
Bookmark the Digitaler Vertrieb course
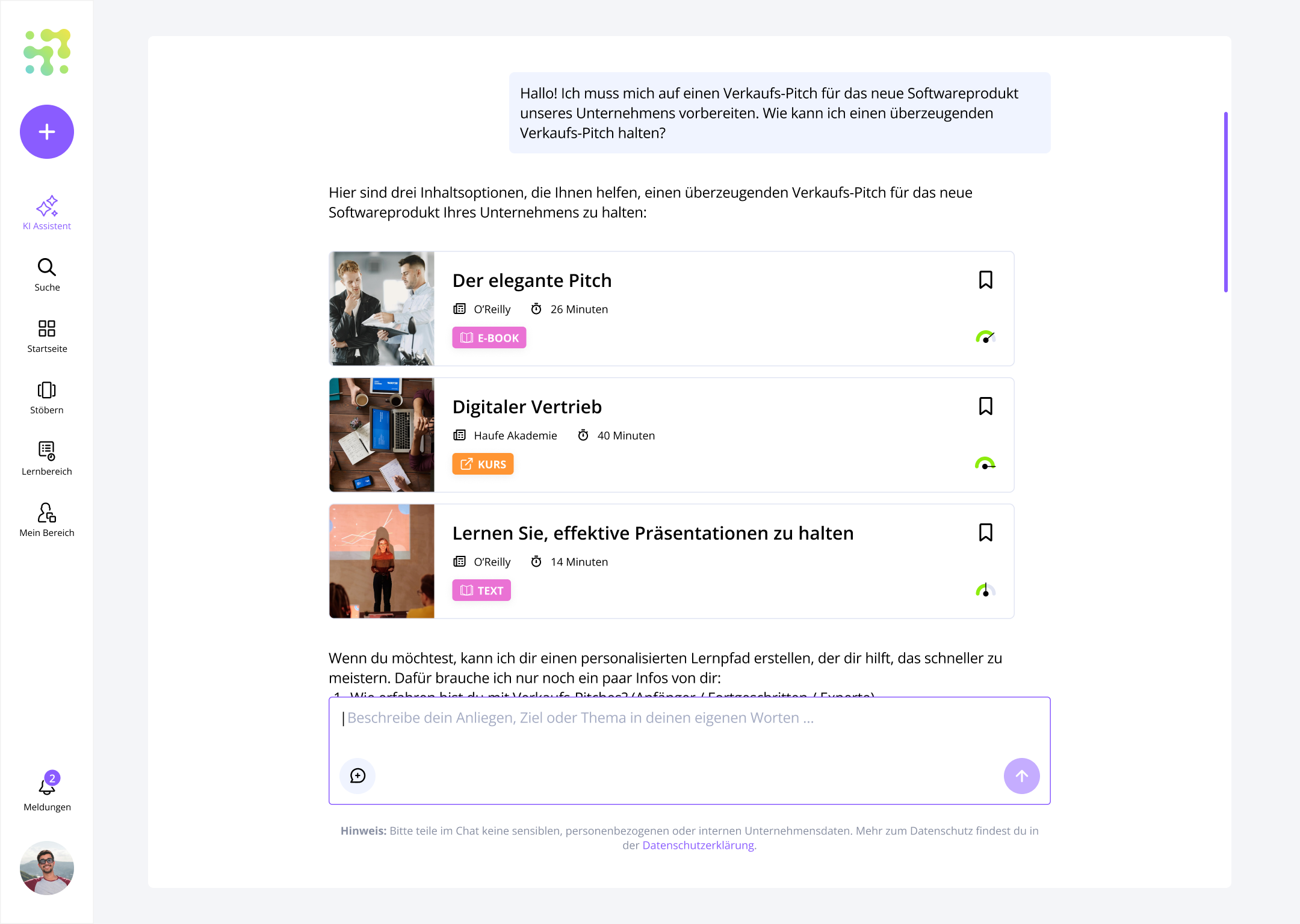pos(985,406)
